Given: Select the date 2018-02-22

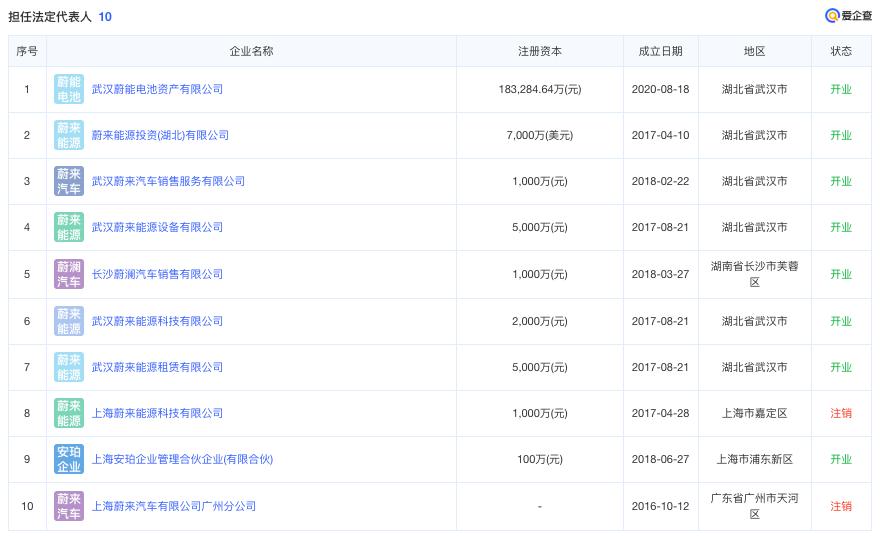Looking at the screenshot, I should pos(661,181).
